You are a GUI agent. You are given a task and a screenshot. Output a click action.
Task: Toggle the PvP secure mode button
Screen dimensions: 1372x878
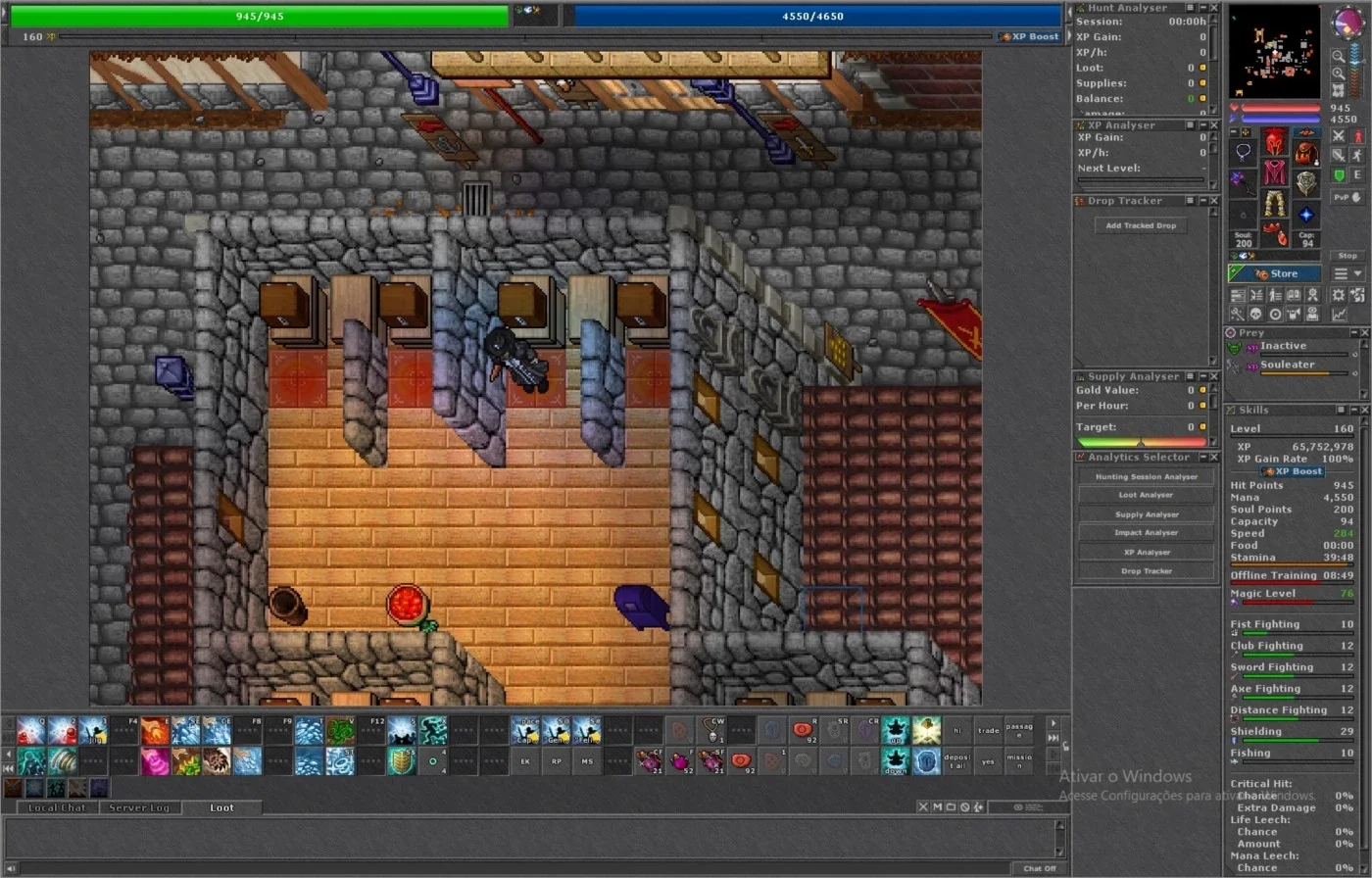tap(1347, 197)
